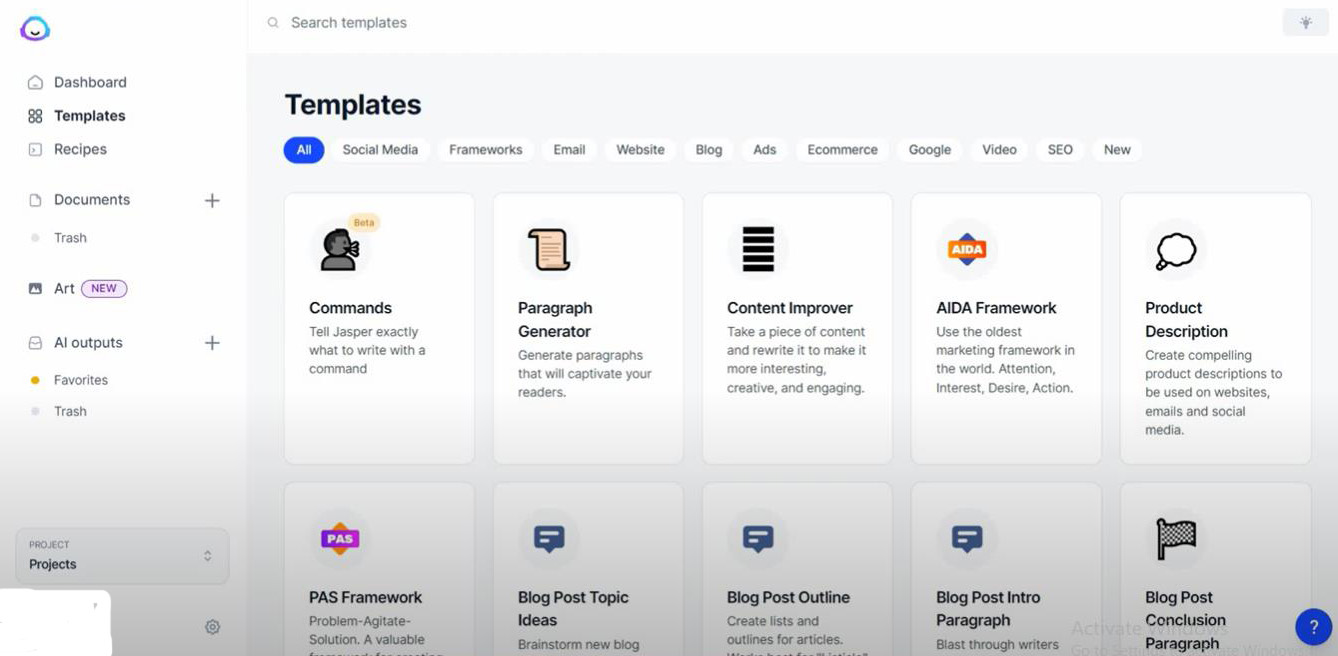Click the search magnifier icon
The image size is (1338, 656).
point(273,22)
